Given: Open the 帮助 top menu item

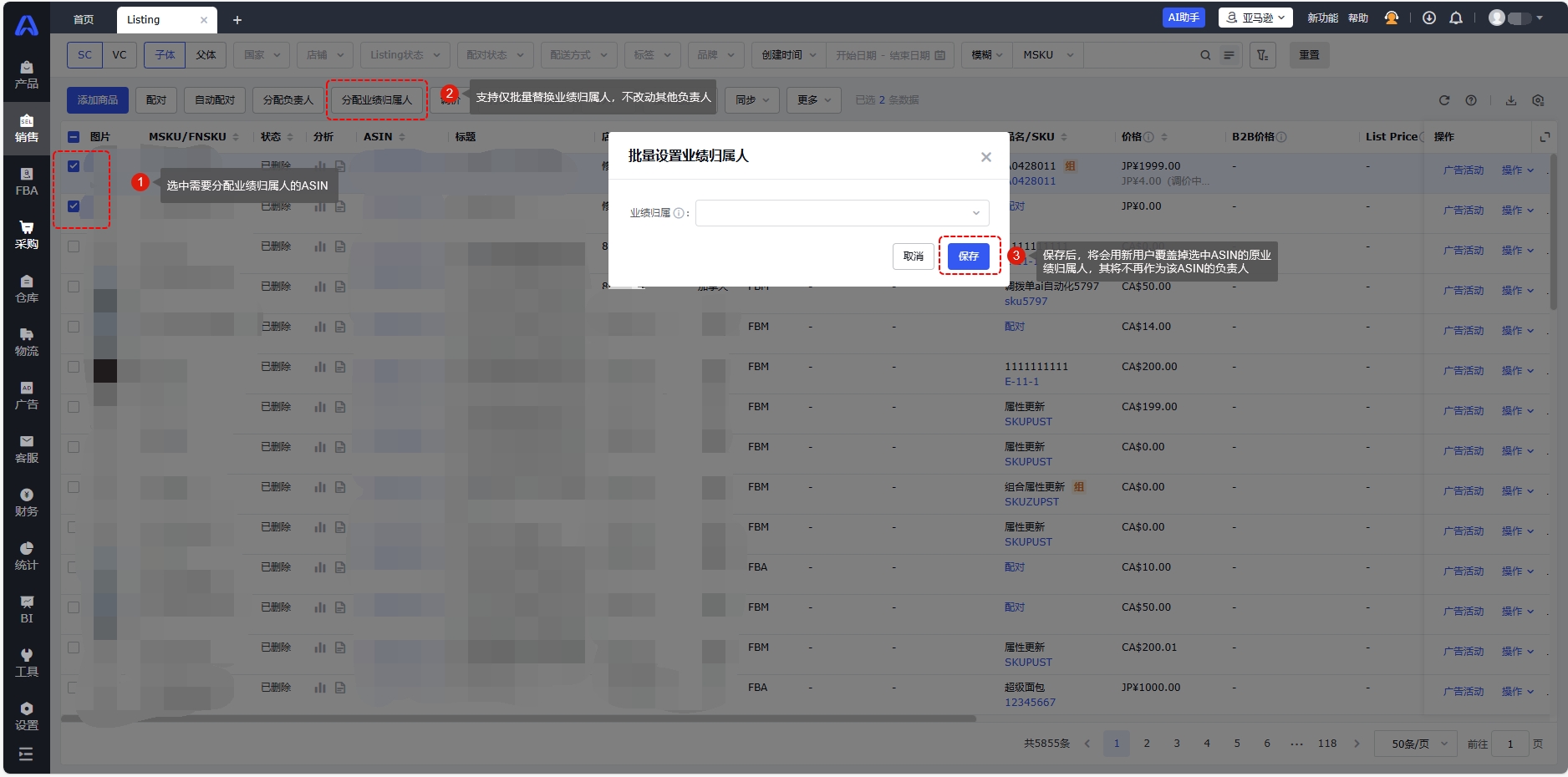Looking at the screenshot, I should (1358, 18).
